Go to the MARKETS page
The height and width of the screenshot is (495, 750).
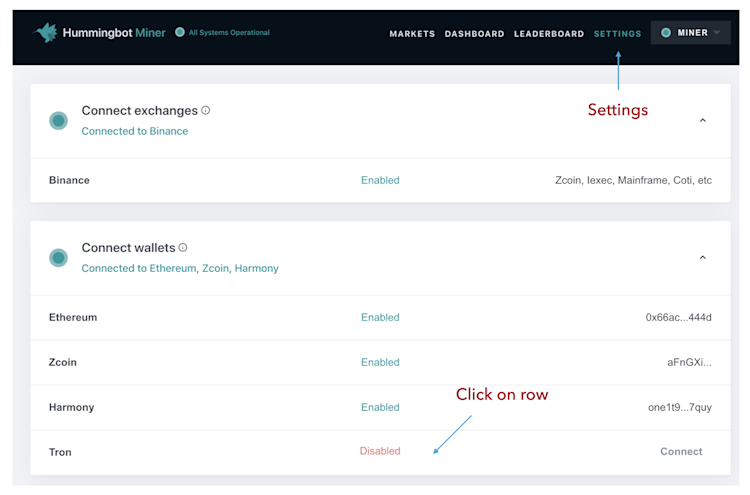pyautogui.click(x=412, y=34)
